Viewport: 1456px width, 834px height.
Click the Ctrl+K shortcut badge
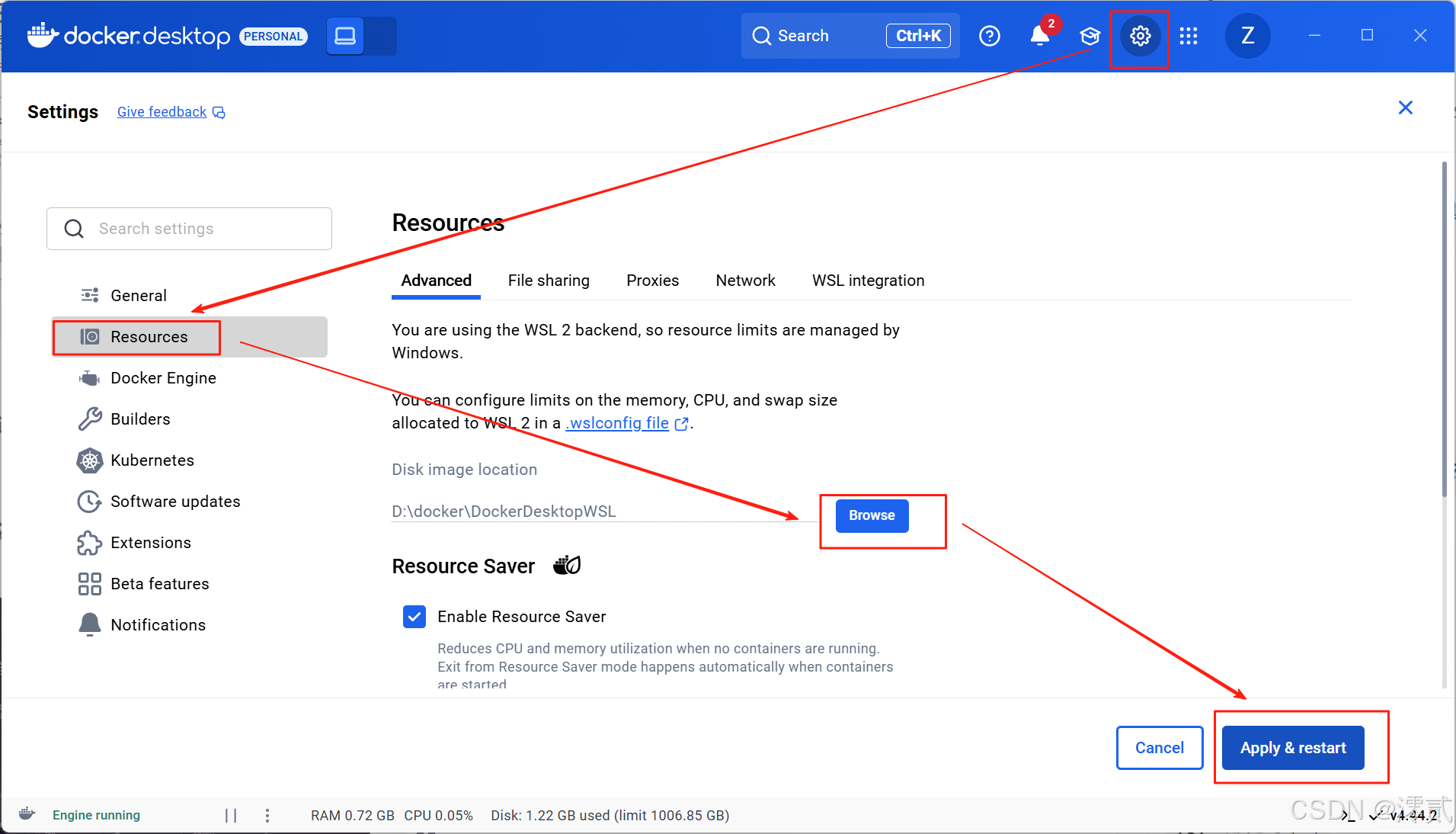(x=918, y=36)
